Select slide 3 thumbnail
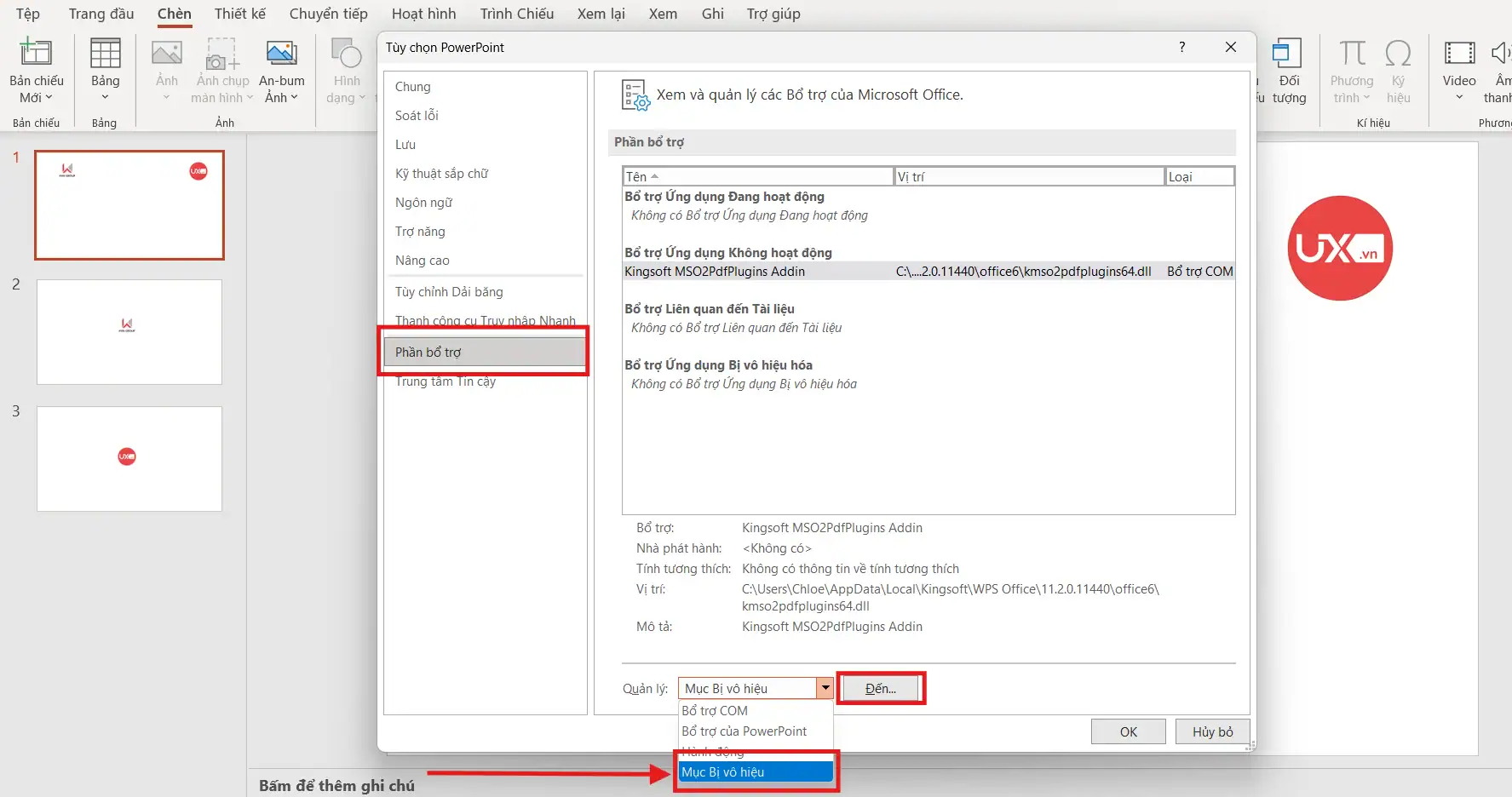This screenshot has height=797, width=1512. pyautogui.click(x=129, y=458)
